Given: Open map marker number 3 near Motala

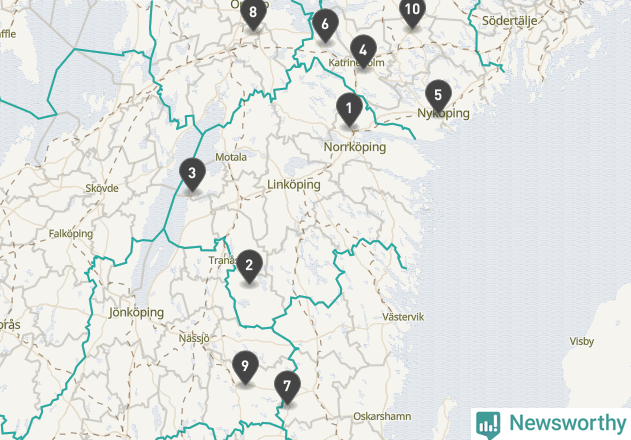Looking at the screenshot, I should click(x=192, y=175).
